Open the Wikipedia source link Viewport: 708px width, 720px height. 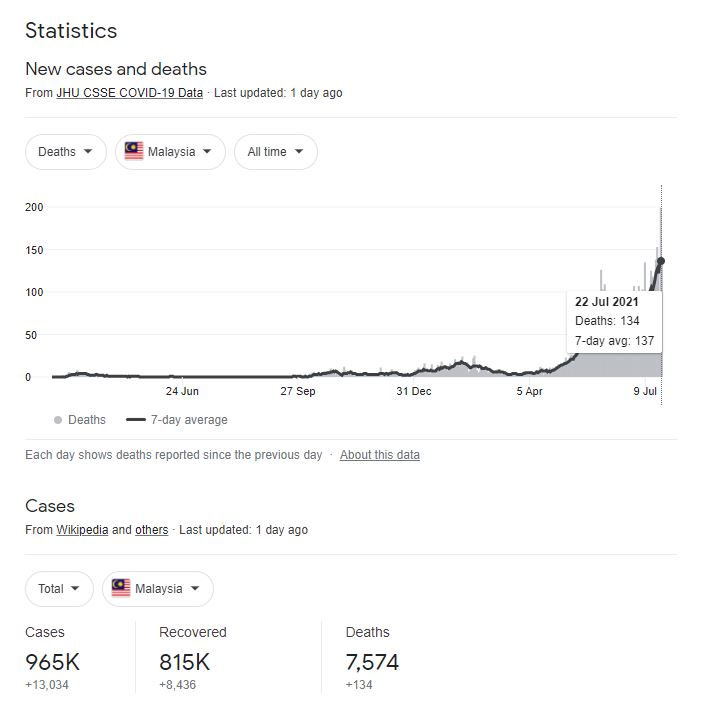82,530
